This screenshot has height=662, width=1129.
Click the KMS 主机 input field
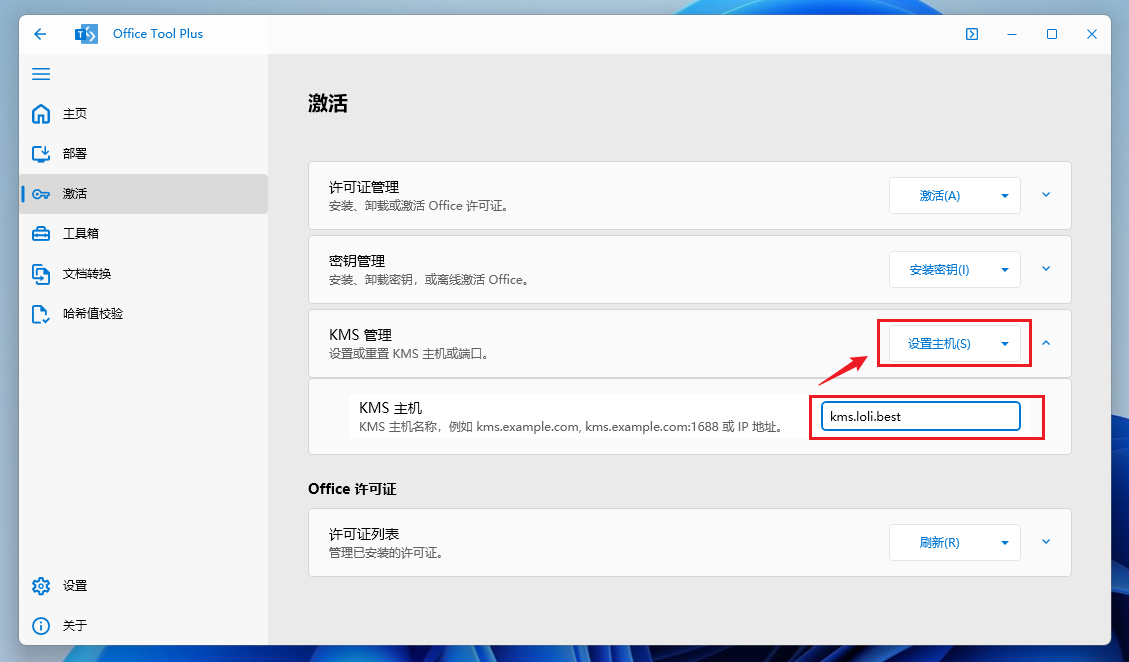point(921,416)
